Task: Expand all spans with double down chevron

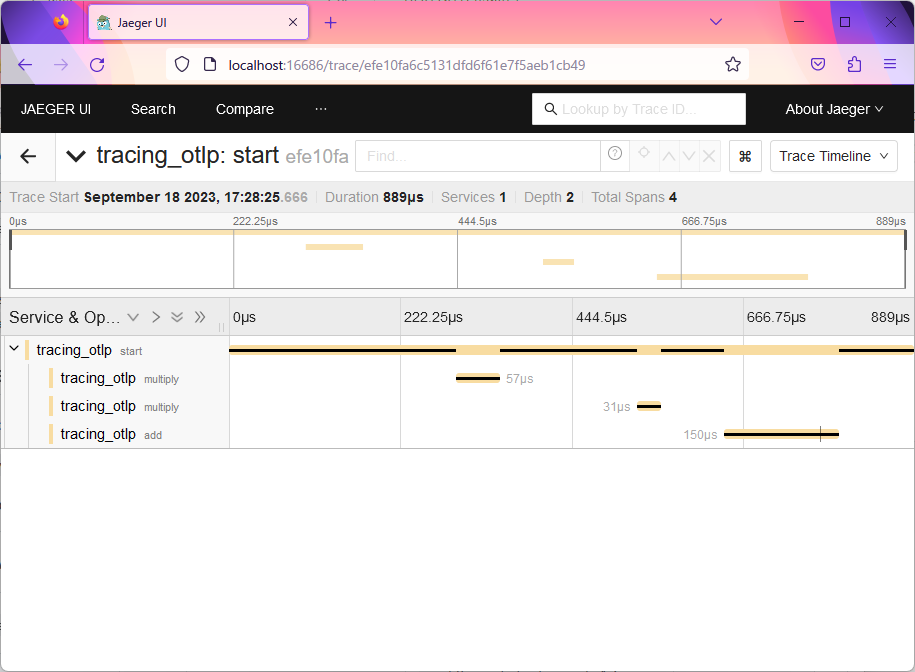Action: pyautogui.click(x=177, y=317)
